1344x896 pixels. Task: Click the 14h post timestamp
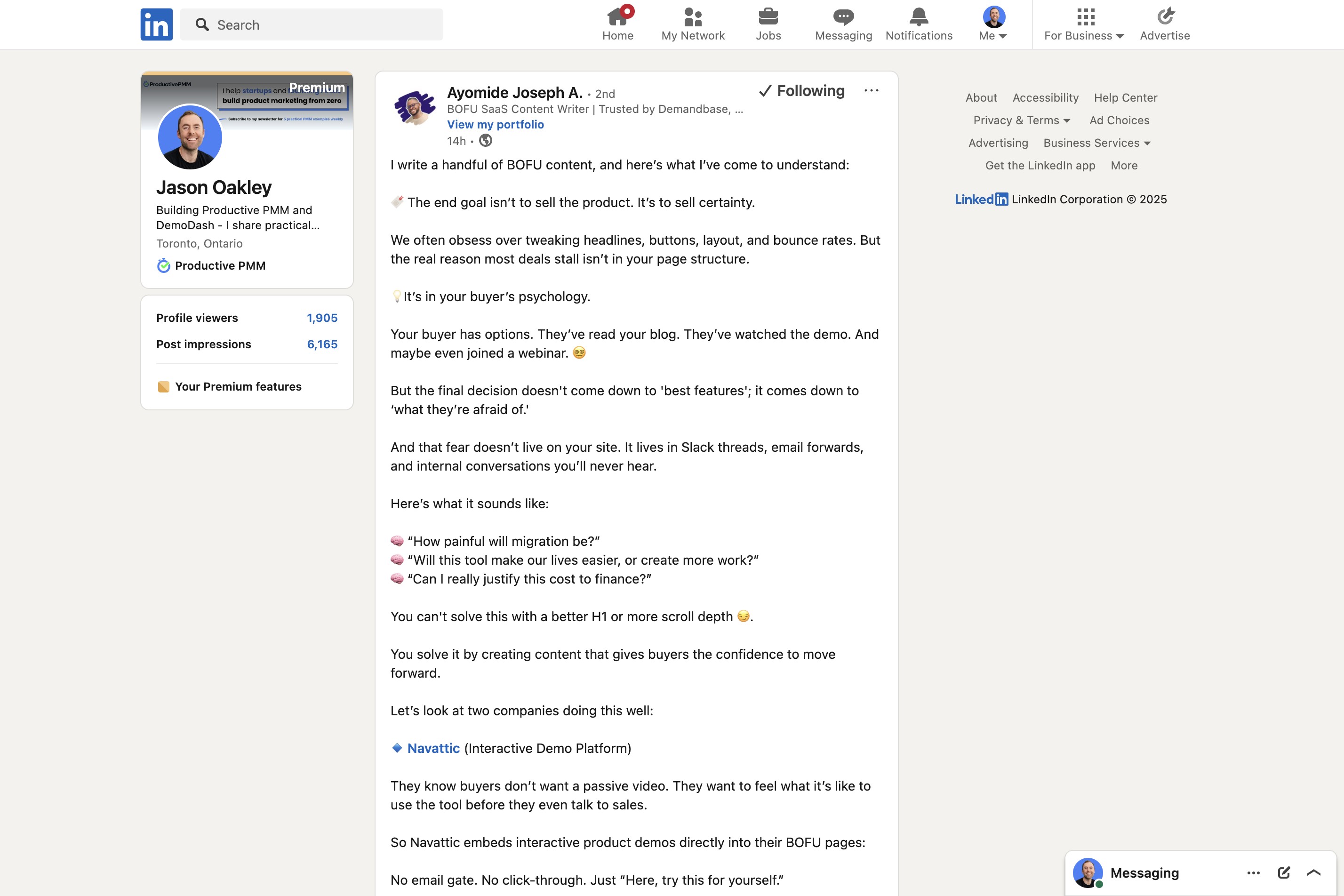point(456,141)
